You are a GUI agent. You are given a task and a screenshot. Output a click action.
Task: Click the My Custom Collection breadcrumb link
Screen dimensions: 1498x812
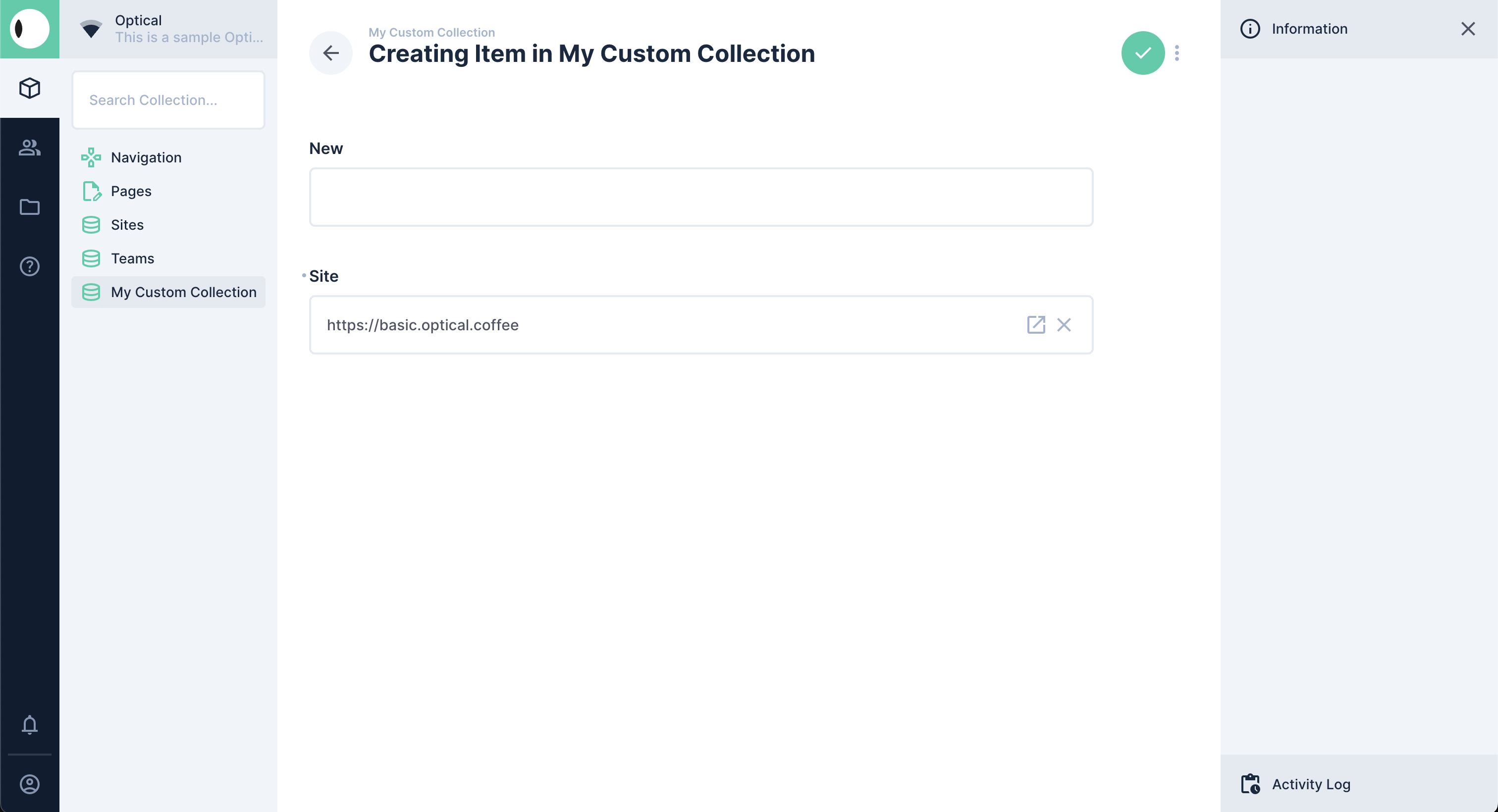(431, 33)
